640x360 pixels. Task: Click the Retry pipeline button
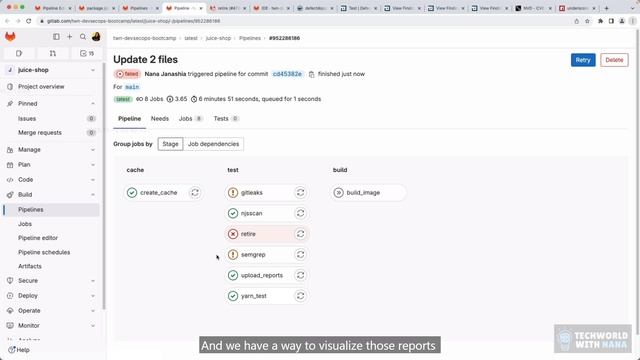click(583, 60)
